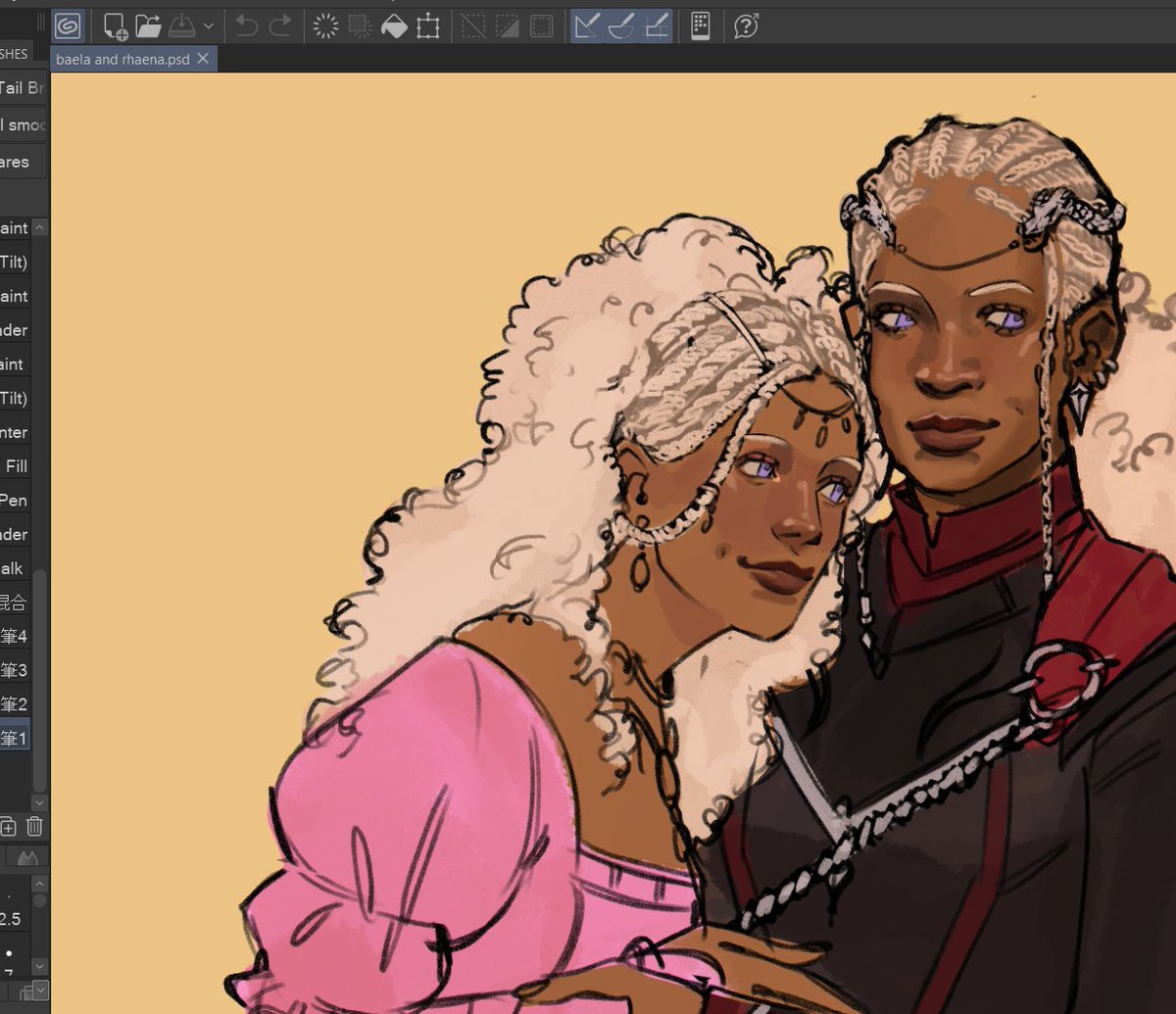Select the brush ending in 'nter'
The width and height of the screenshot is (1176, 1014).
click(x=16, y=432)
